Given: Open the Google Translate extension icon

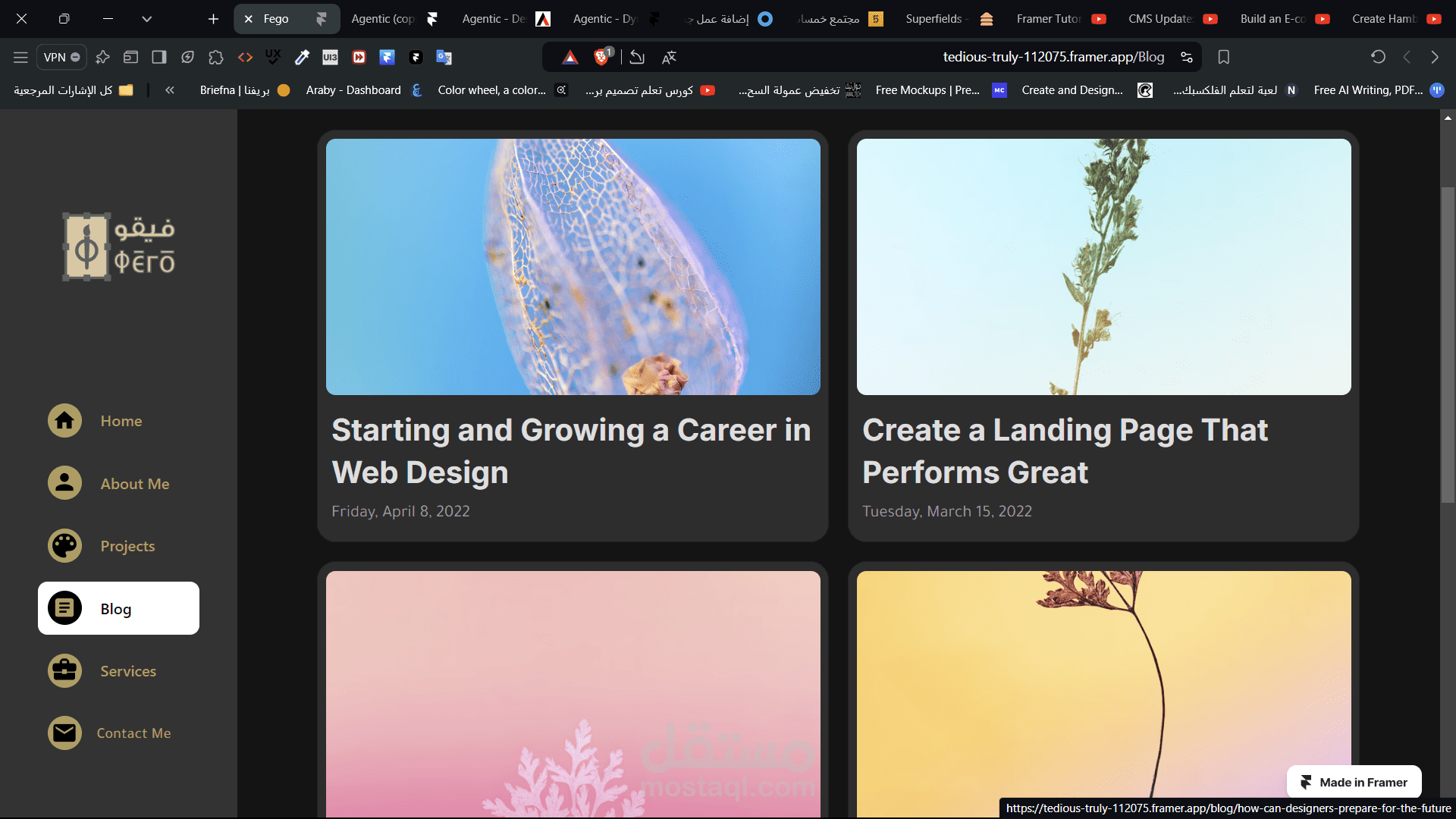Looking at the screenshot, I should click(444, 57).
